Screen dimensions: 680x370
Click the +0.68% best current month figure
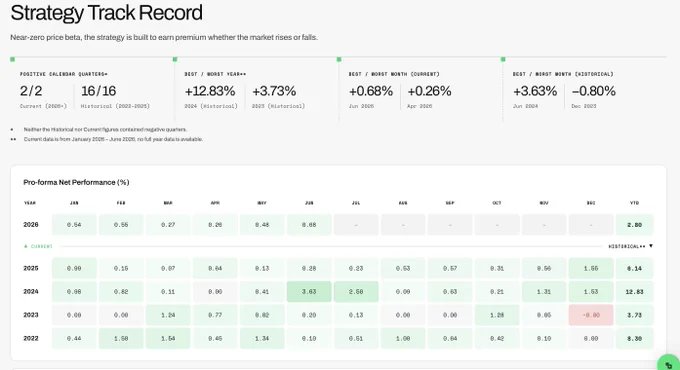click(x=371, y=91)
